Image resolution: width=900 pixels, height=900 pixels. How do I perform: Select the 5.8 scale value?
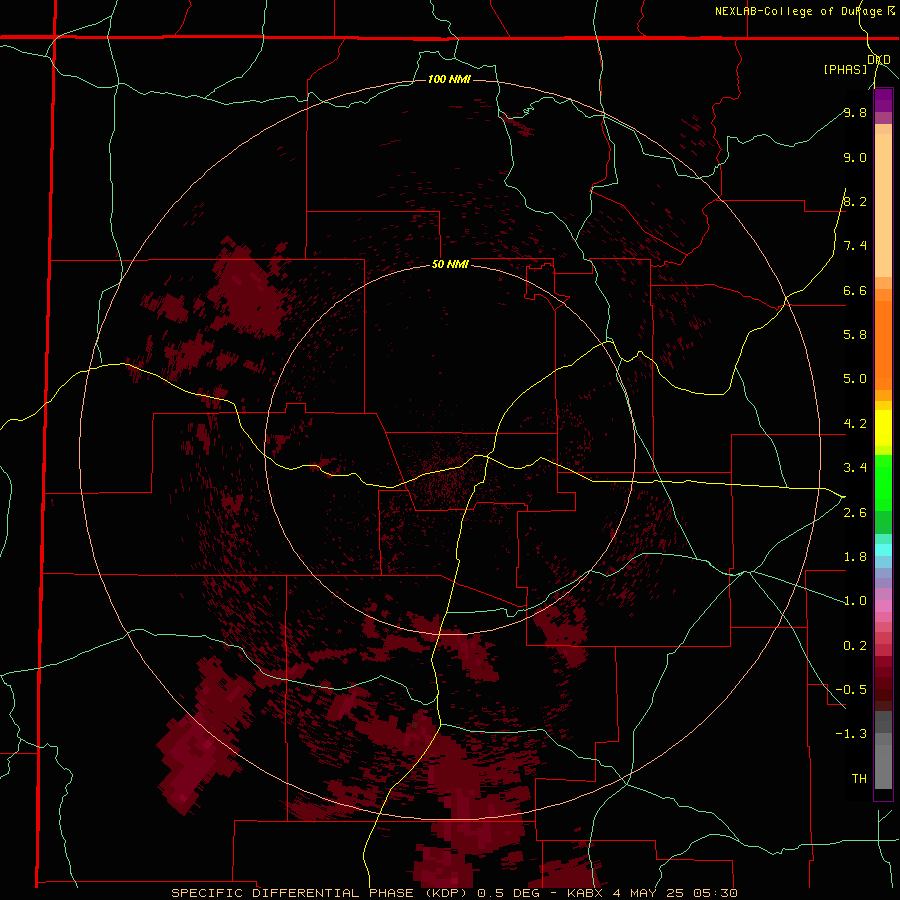[x=855, y=335]
